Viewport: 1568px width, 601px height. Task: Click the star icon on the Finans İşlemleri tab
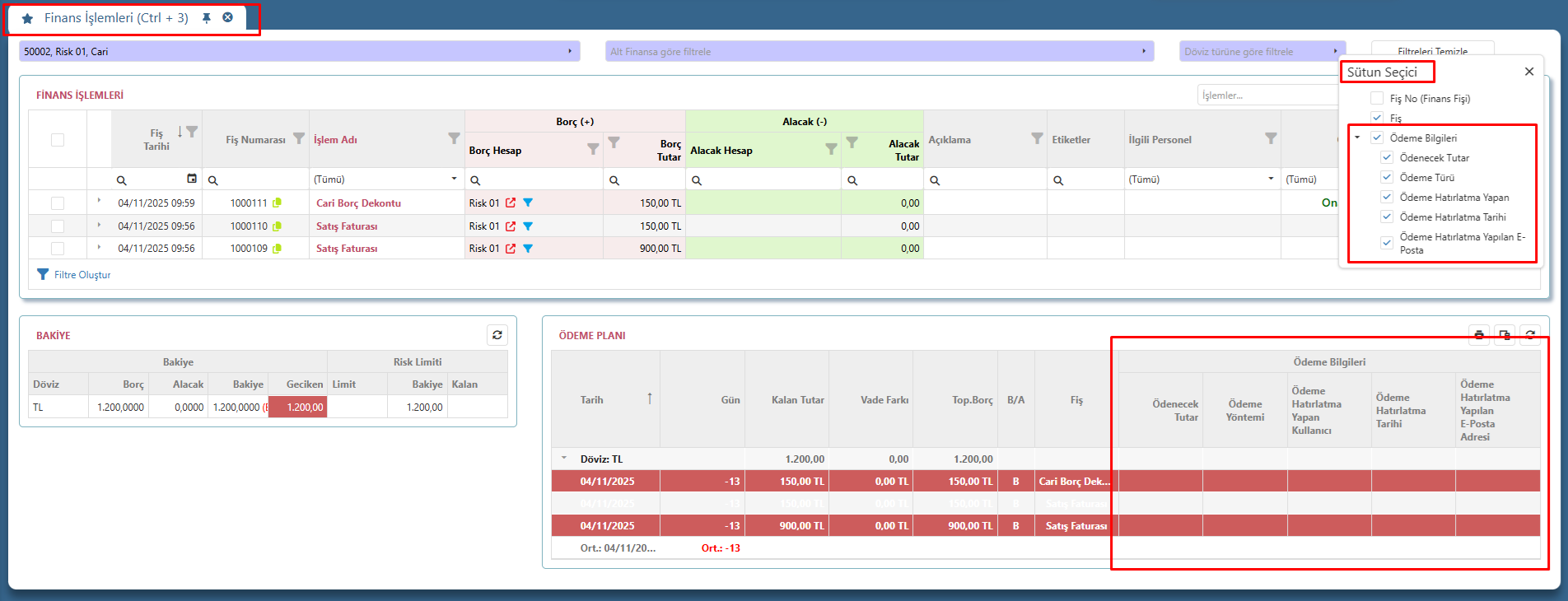click(27, 18)
